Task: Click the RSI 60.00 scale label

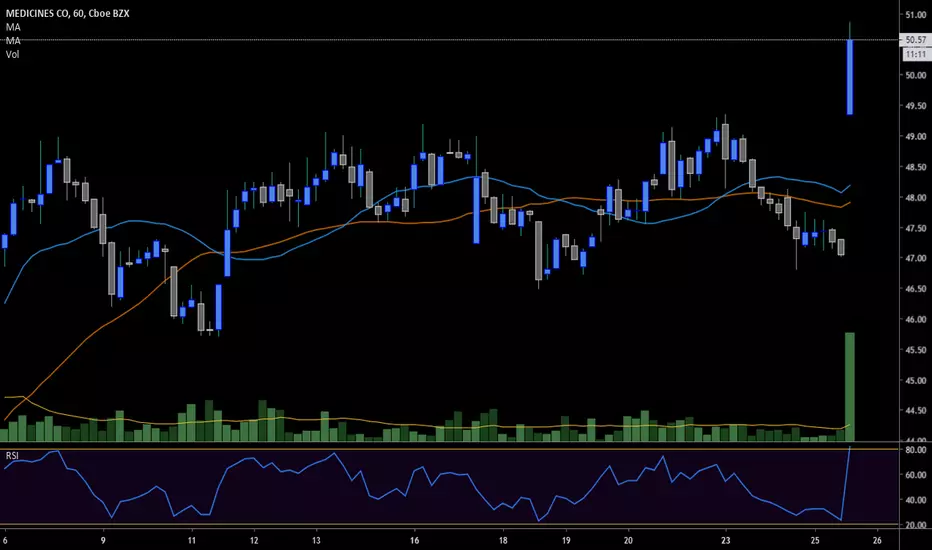Action: point(915,475)
